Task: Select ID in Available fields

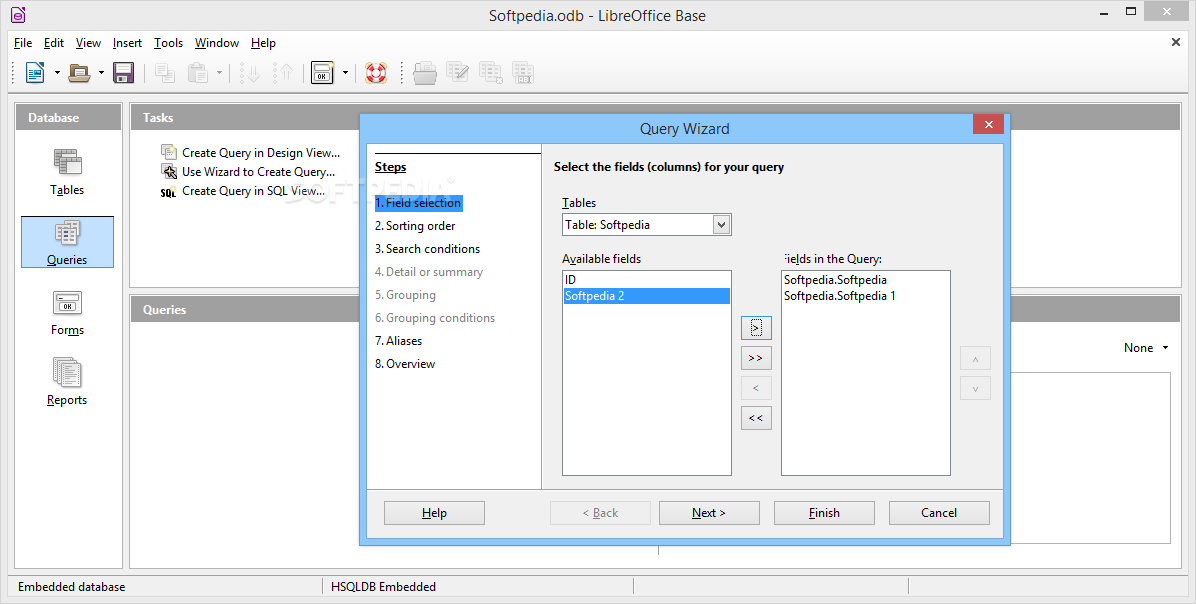Action: pyautogui.click(x=646, y=280)
